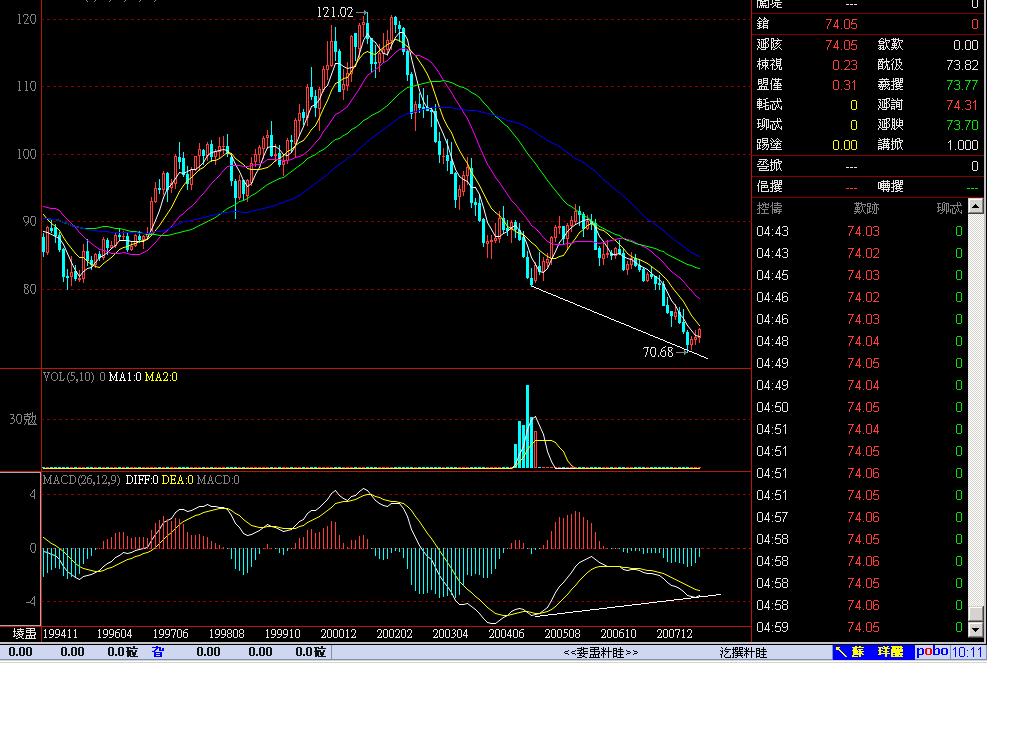Click the 200012 date label on time axis
Image resolution: width=1024 pixels, height=743 pixels.
pos(338,634)
